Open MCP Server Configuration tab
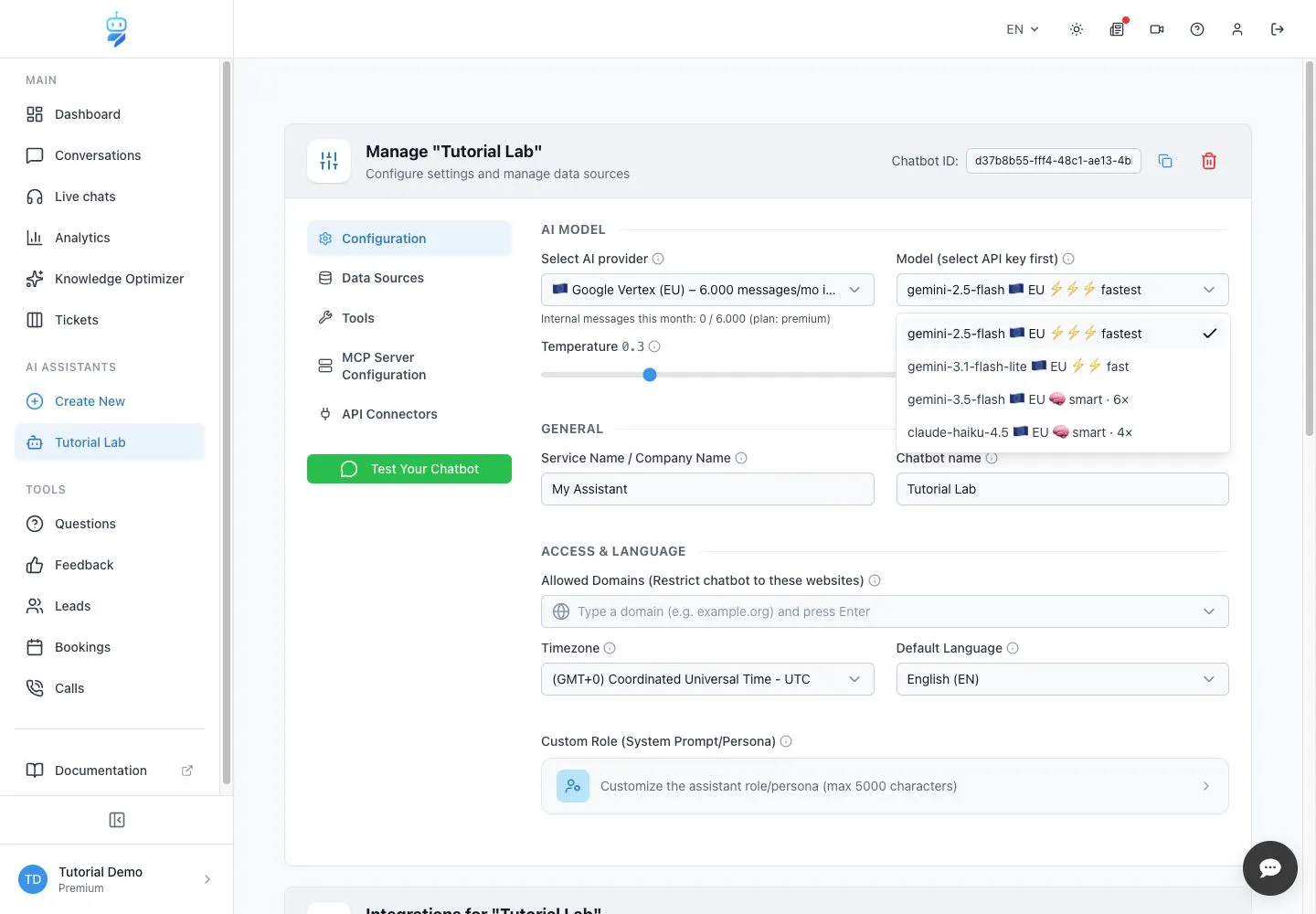Image resolution: width=1316 pixels, height=914 pixels. click(409, 366)
